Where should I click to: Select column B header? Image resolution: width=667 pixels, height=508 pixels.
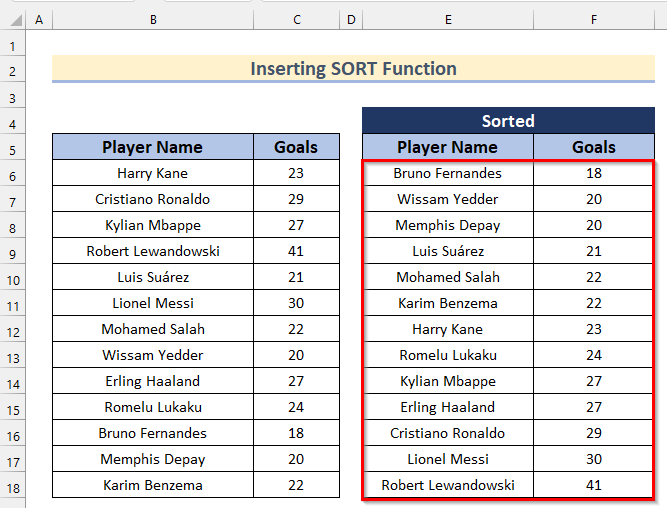pos(152,20)
